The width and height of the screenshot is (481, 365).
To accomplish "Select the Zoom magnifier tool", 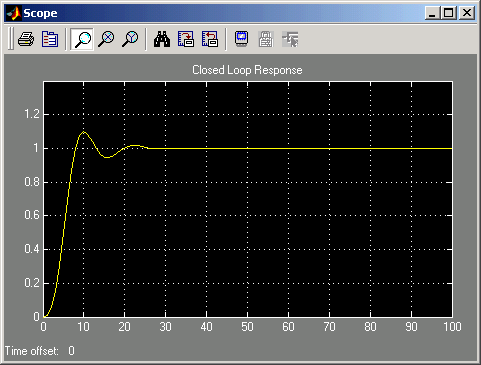I will coord(82,39).
